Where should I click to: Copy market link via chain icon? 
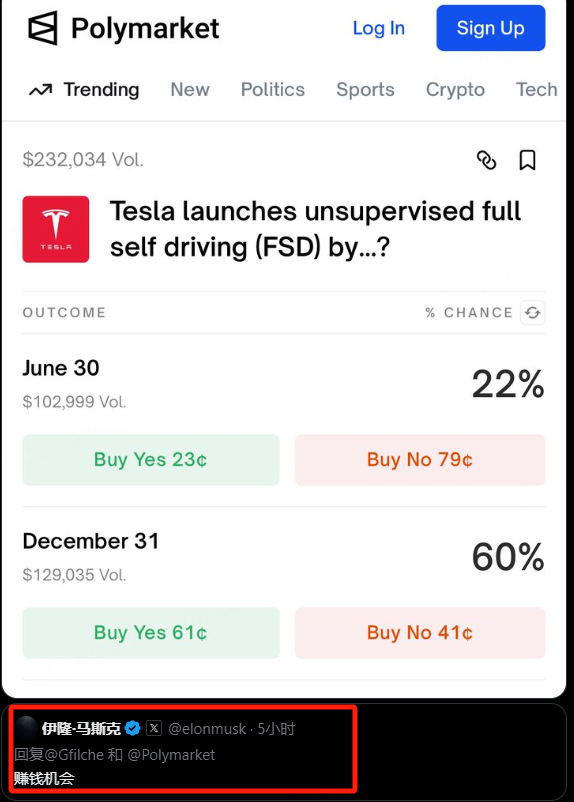[x=486, y=160]
